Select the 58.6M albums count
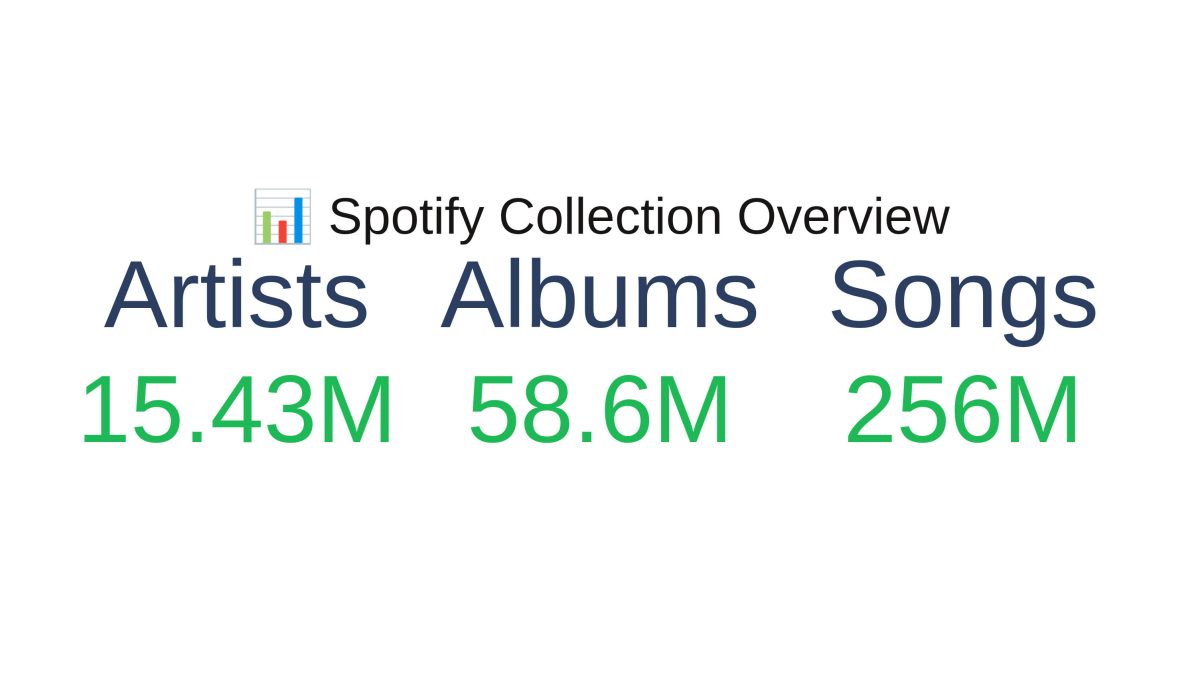The width and height of the screenshot is (1200, 675). click(x=599, y=411)
